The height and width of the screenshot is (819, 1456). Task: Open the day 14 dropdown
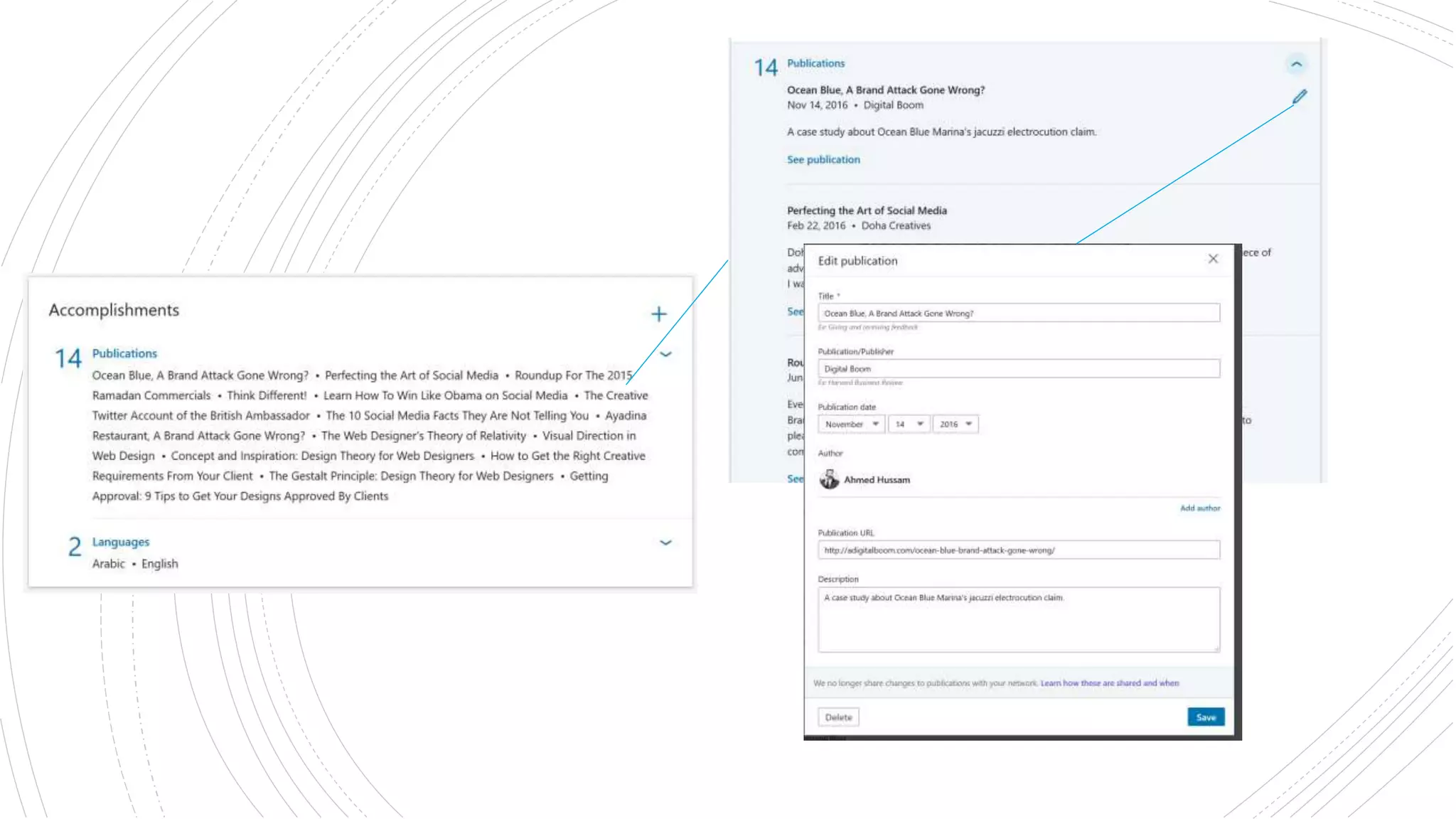coord(908,424)
